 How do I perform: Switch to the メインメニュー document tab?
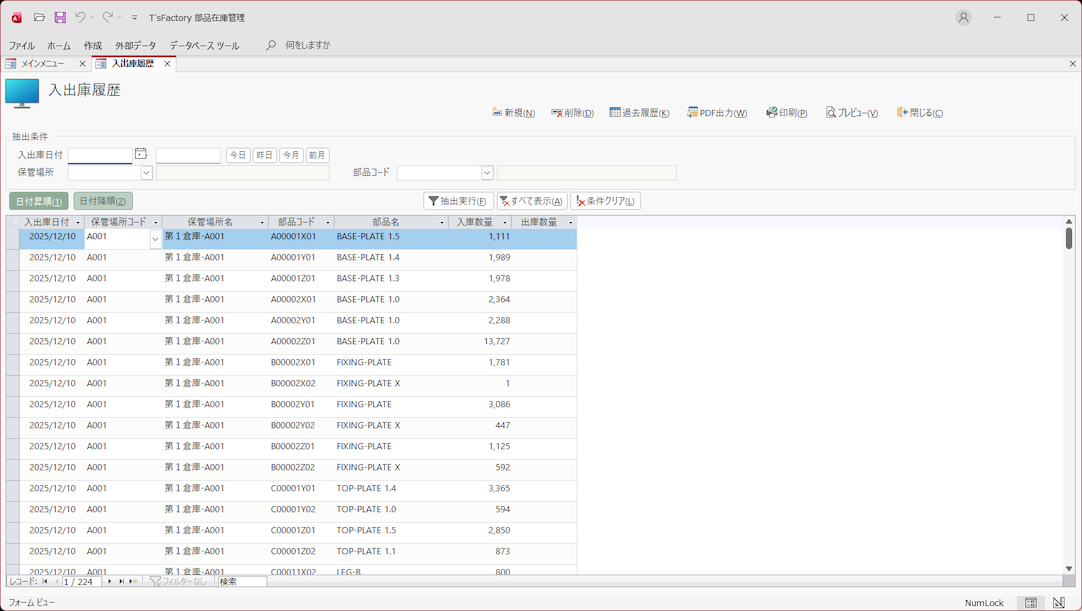[x=42, y=64]
